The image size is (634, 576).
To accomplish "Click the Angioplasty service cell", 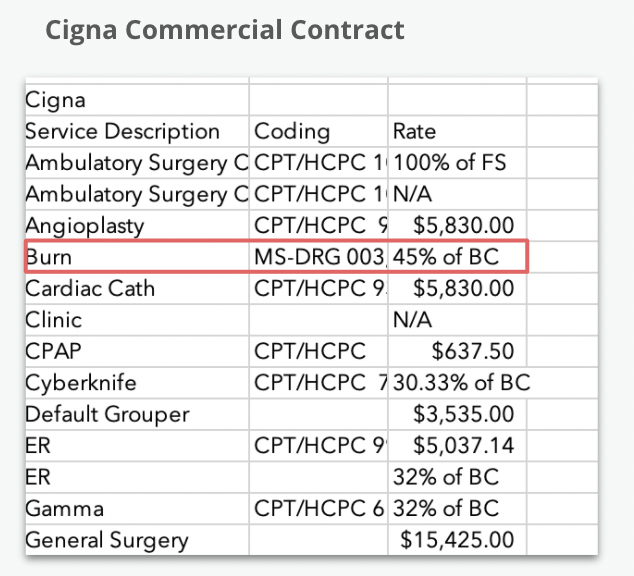I will pyautogui.click(x=85, y=225).
